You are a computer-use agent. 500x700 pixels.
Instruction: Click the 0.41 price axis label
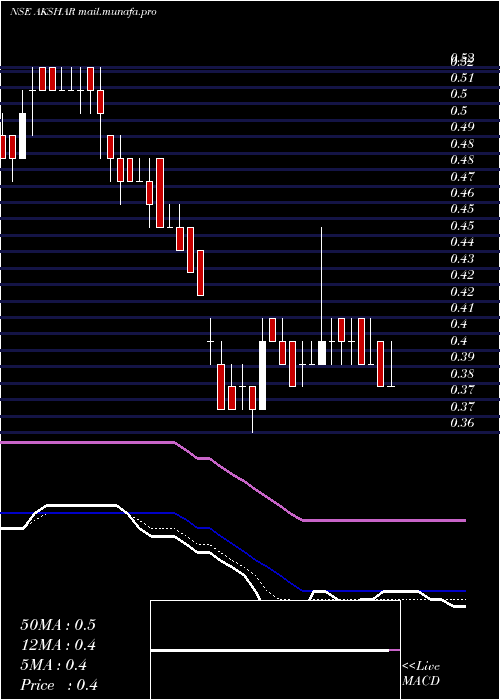click(462, 308)
